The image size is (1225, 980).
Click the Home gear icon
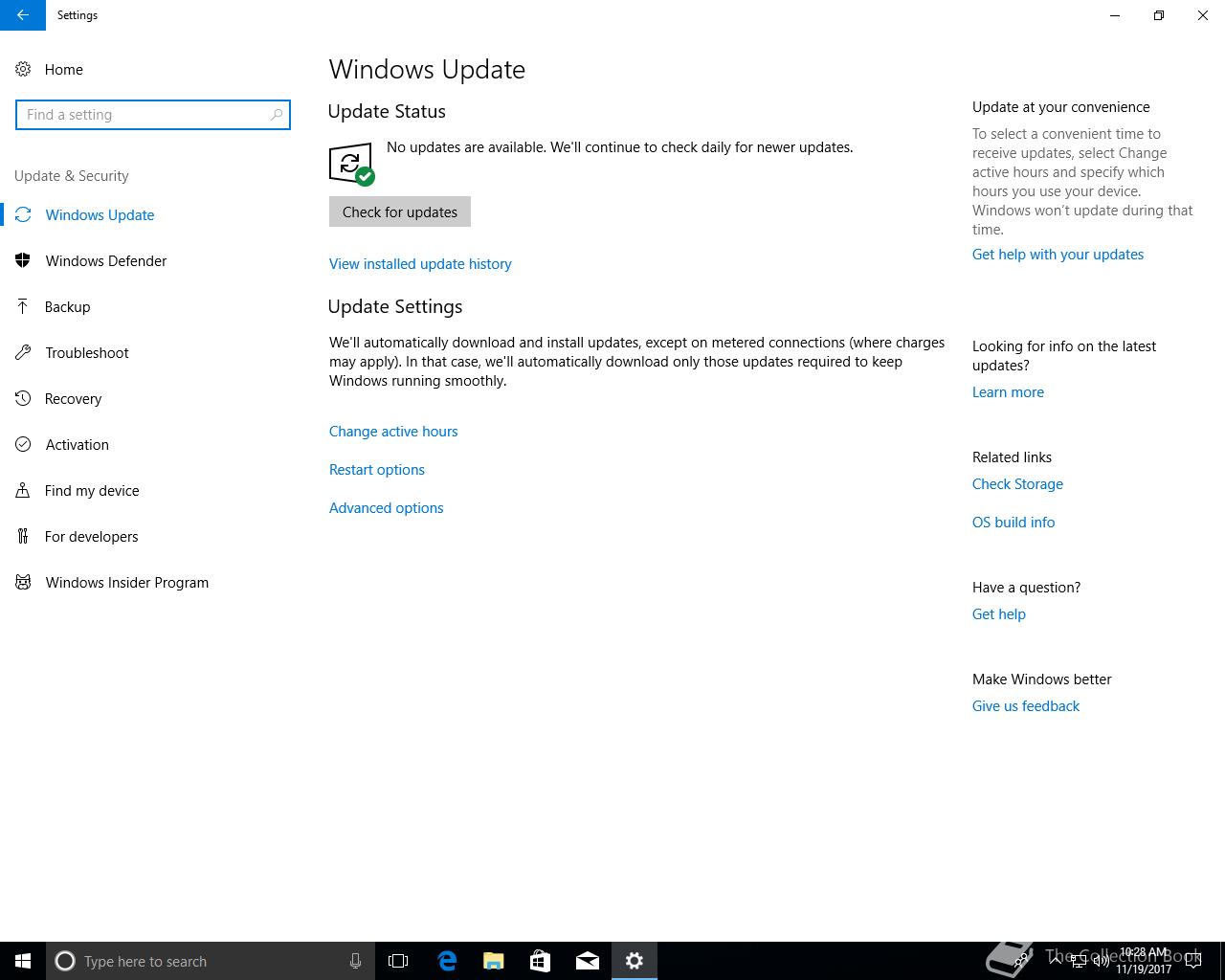tap(23, 69)
